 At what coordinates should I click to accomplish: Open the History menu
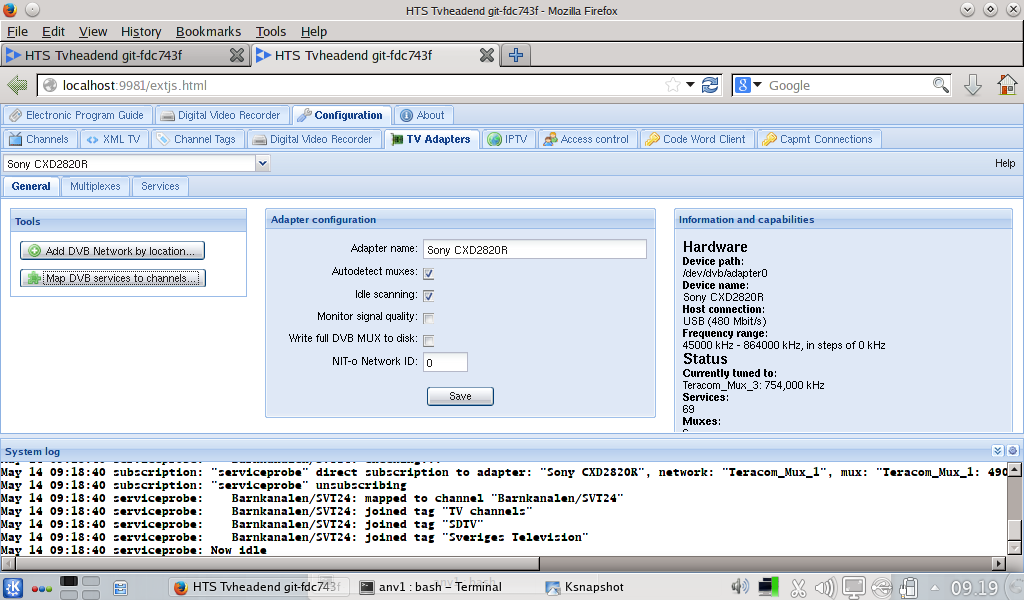pos(141,31)
